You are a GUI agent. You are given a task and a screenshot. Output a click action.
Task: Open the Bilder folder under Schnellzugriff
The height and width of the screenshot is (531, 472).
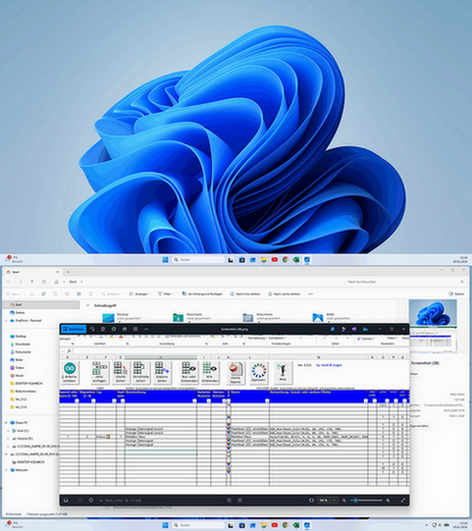click(x=331, y=317)
